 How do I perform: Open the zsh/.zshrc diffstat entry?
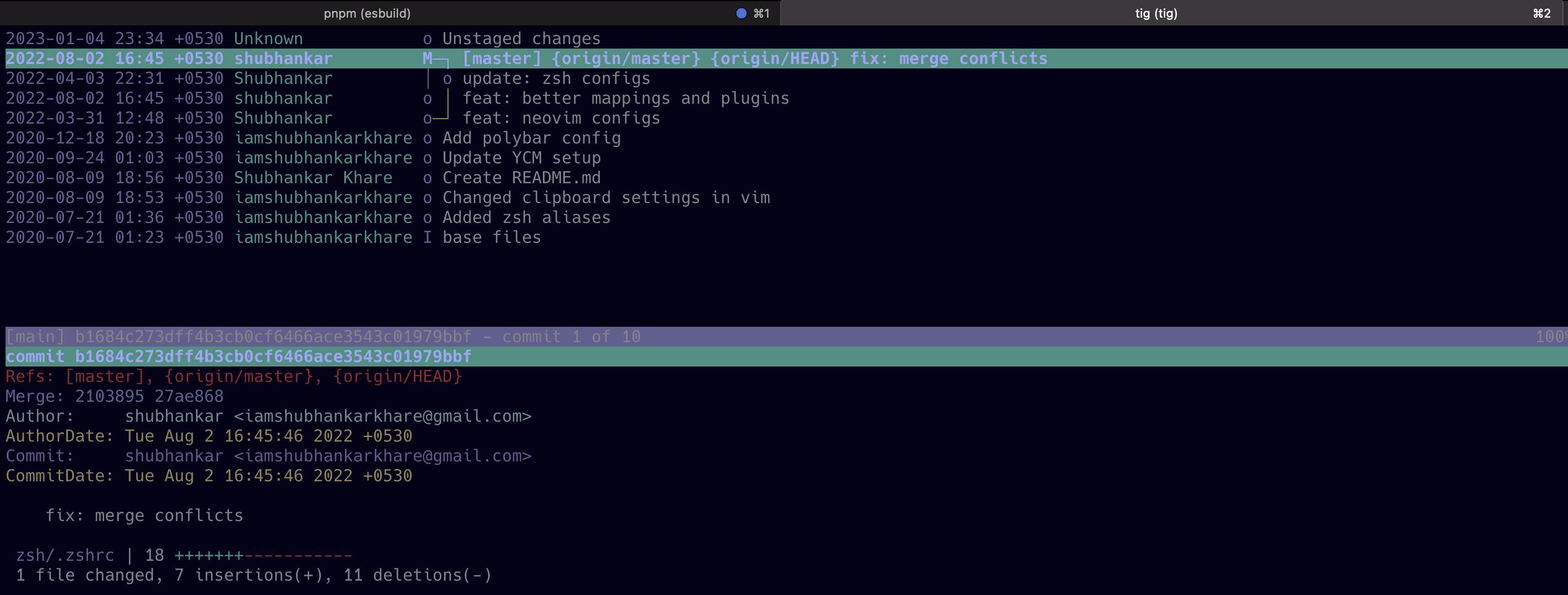(x=184, y=555)
